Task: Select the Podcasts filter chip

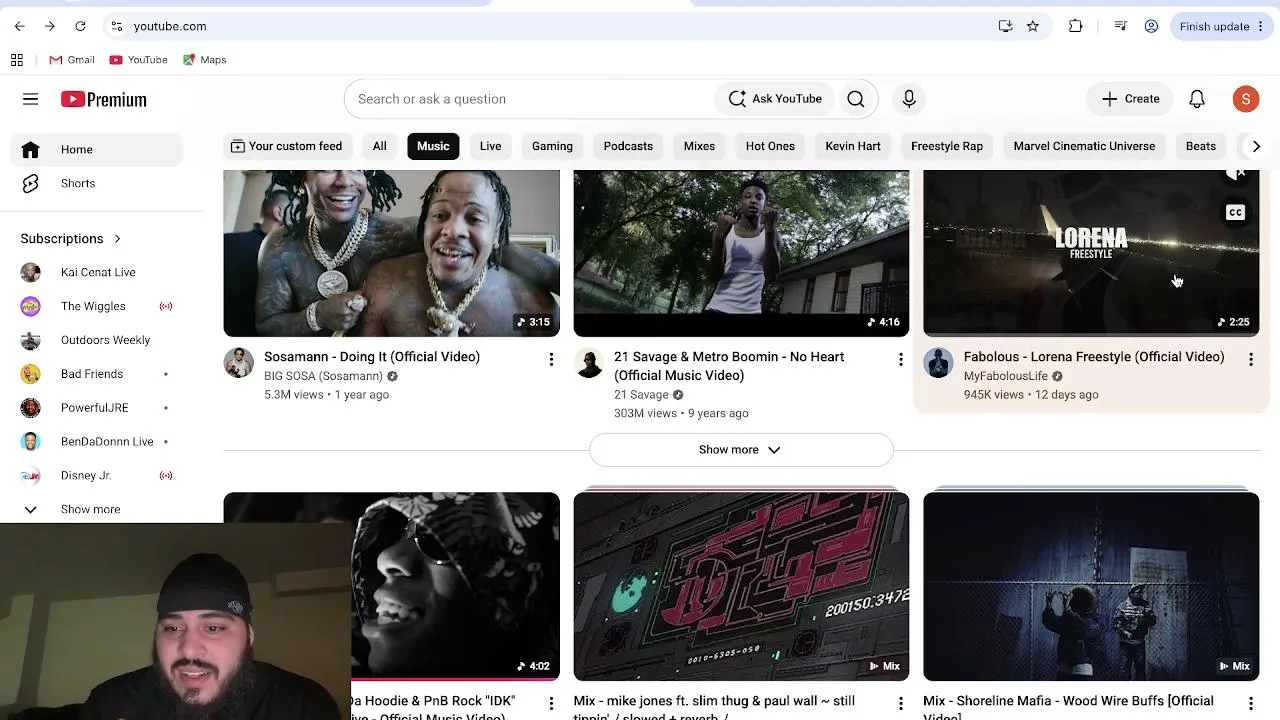Action: pyautogui.click(x=628, y=146)
